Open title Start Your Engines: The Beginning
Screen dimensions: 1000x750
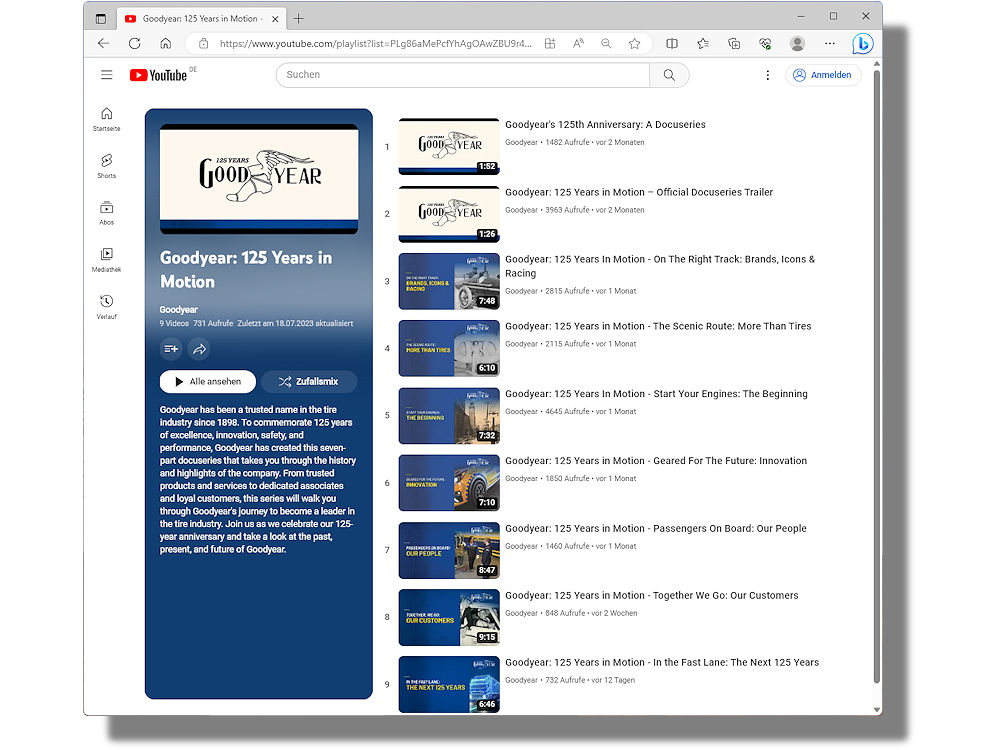[x=656, y=393]
